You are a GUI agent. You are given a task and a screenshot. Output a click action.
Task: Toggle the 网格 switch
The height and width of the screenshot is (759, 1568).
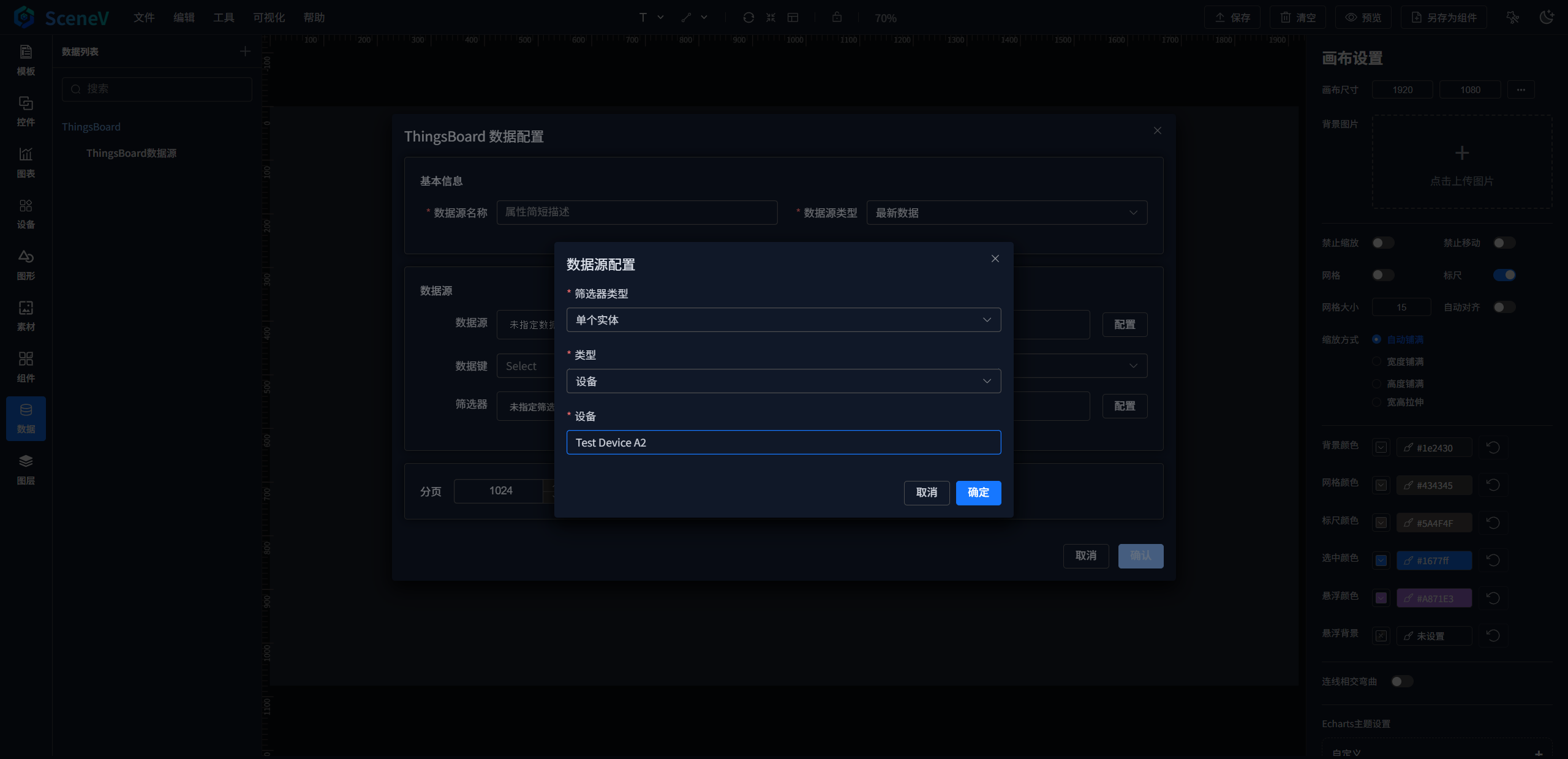click(1383, 275)
